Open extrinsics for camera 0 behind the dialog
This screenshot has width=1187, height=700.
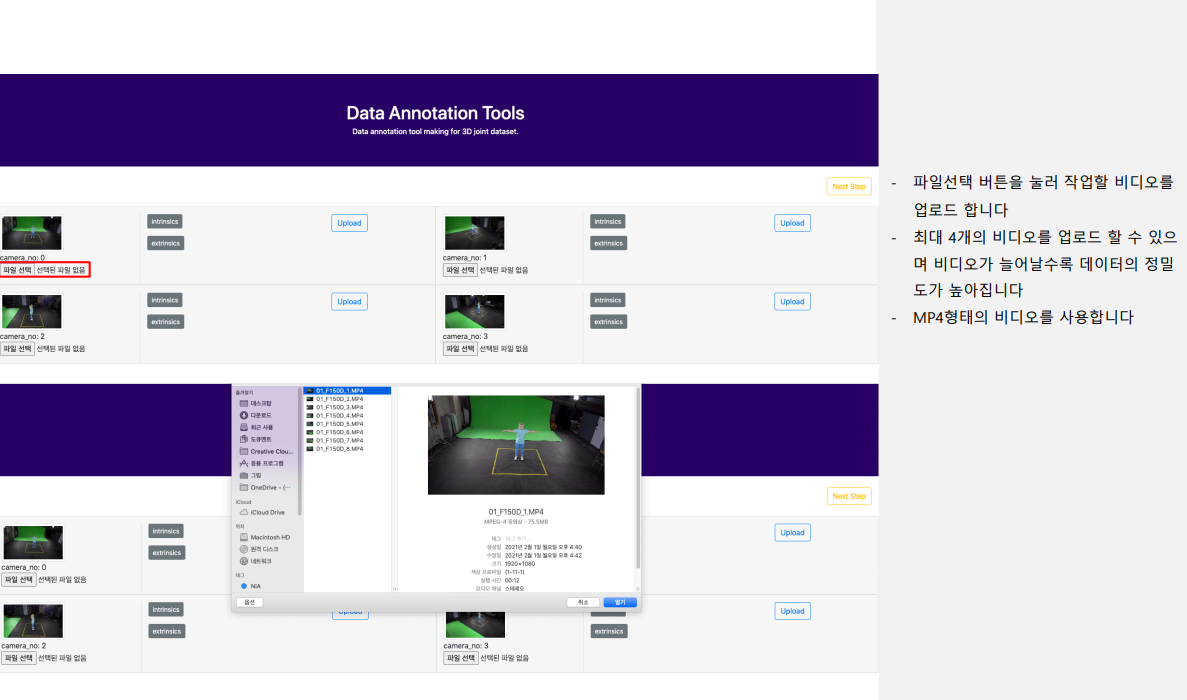pos(167,552)
